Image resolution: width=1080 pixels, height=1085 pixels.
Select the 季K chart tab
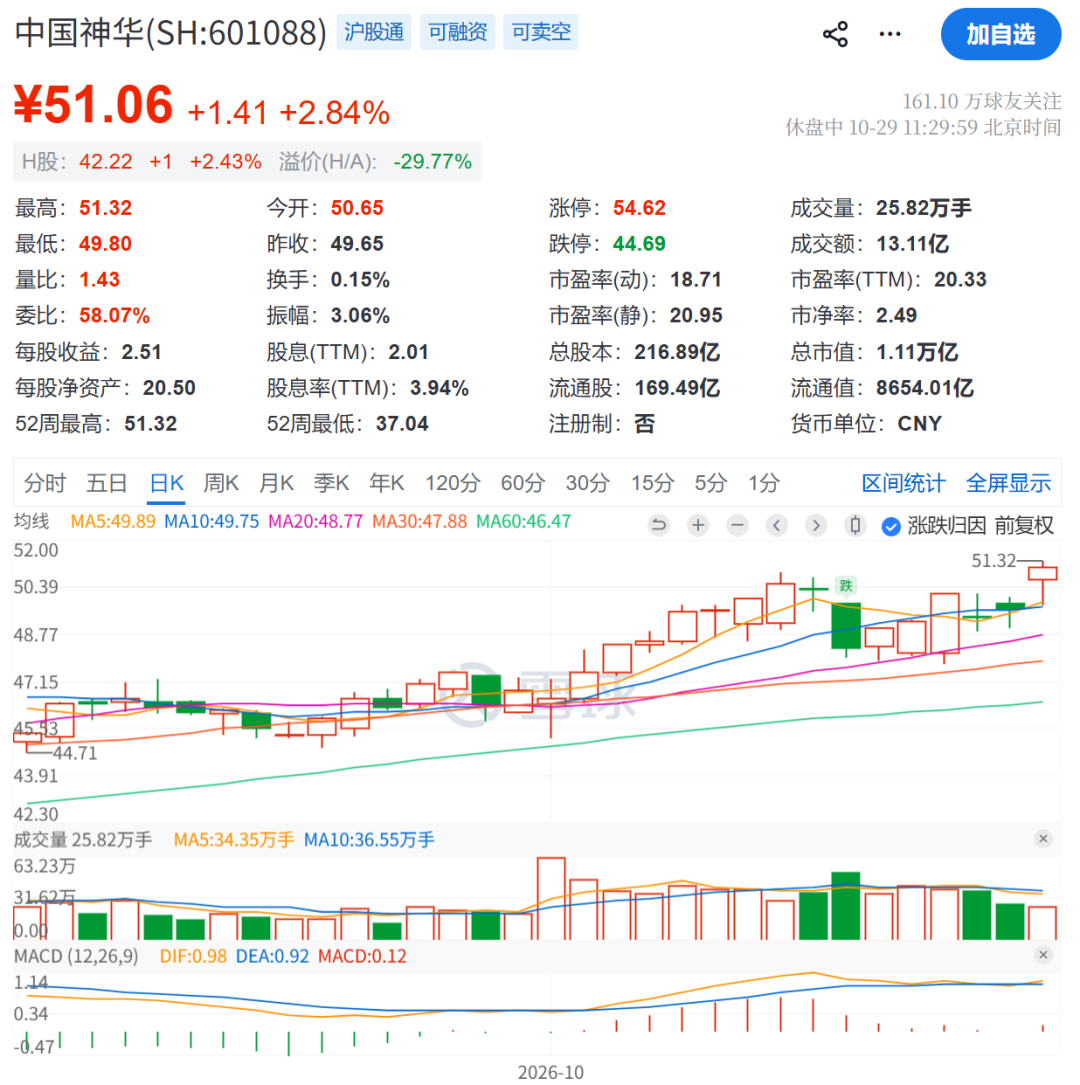coord(331,483)
